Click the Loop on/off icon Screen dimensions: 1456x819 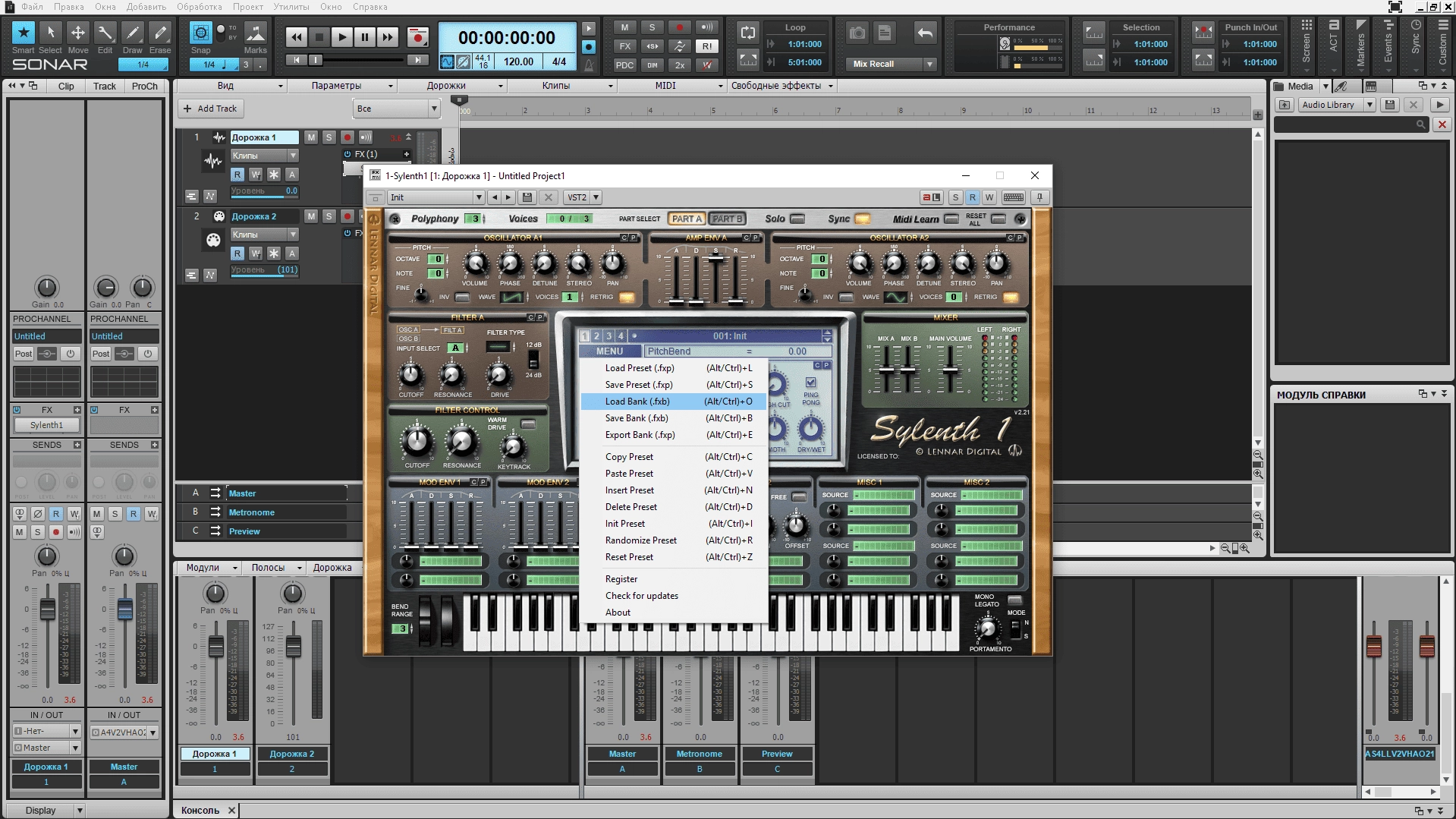click(x=748, y=33)
